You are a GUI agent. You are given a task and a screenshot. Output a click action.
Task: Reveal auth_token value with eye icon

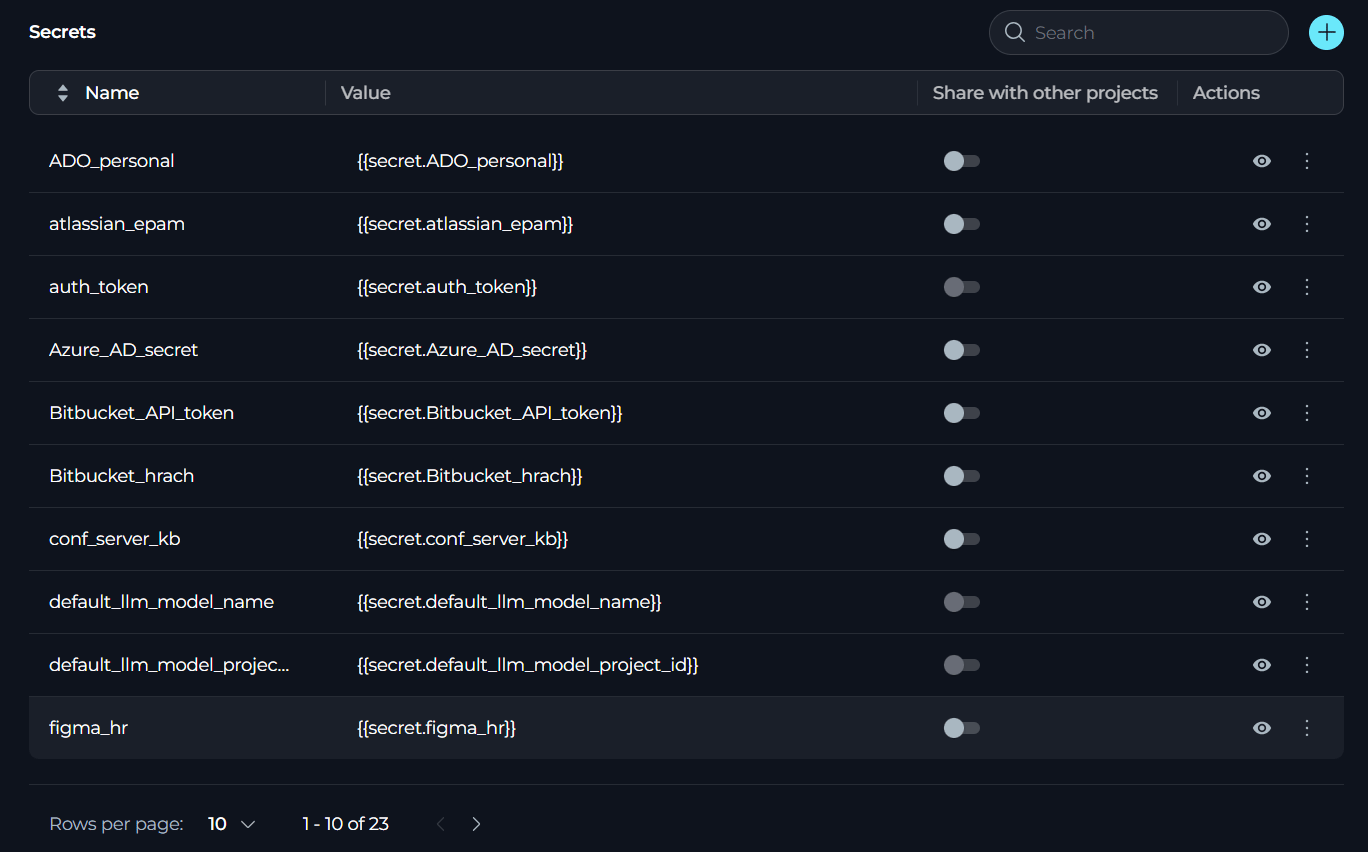[x=1262, y=287]
